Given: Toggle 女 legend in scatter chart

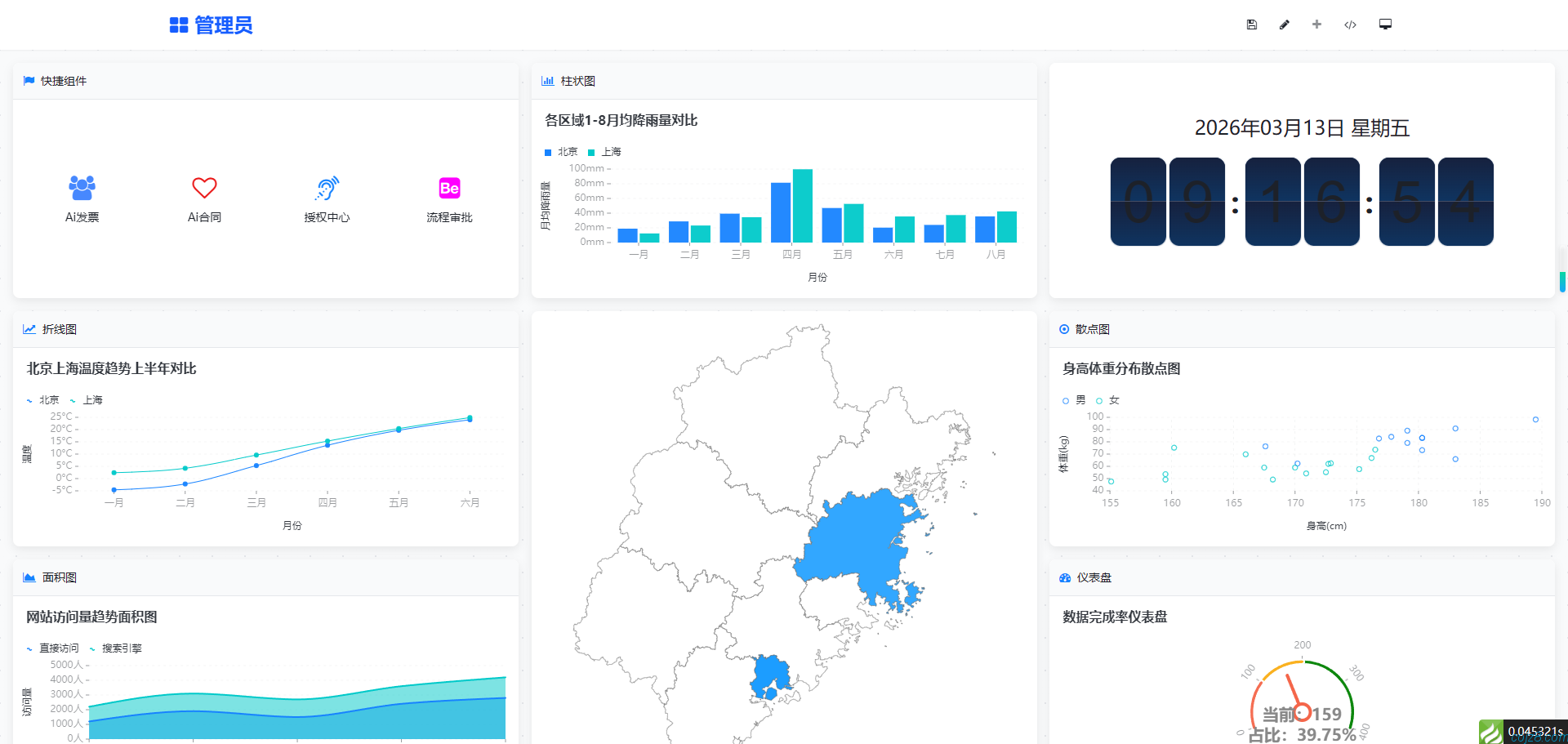Looking at the screenshot, I should click(1108, 400).
